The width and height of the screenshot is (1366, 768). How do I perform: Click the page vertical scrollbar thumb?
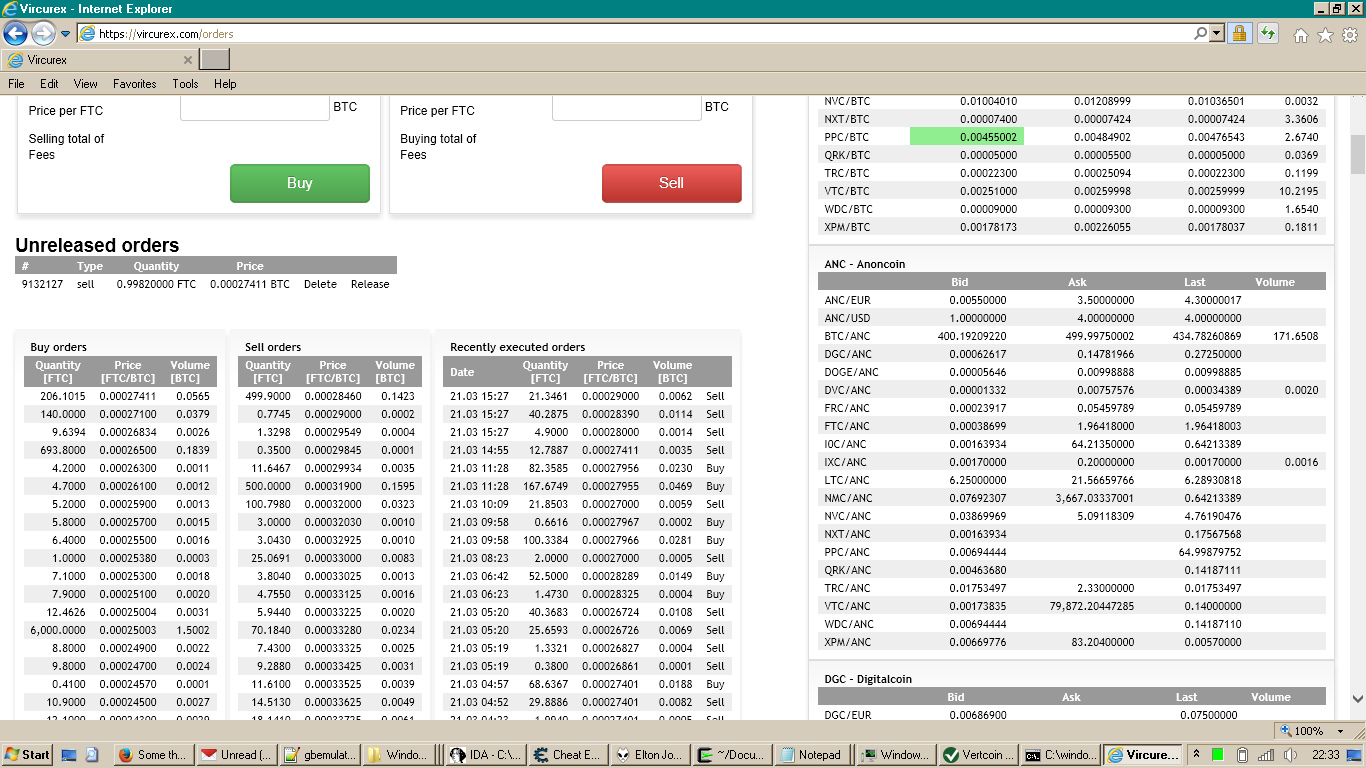pos(1357,155)
